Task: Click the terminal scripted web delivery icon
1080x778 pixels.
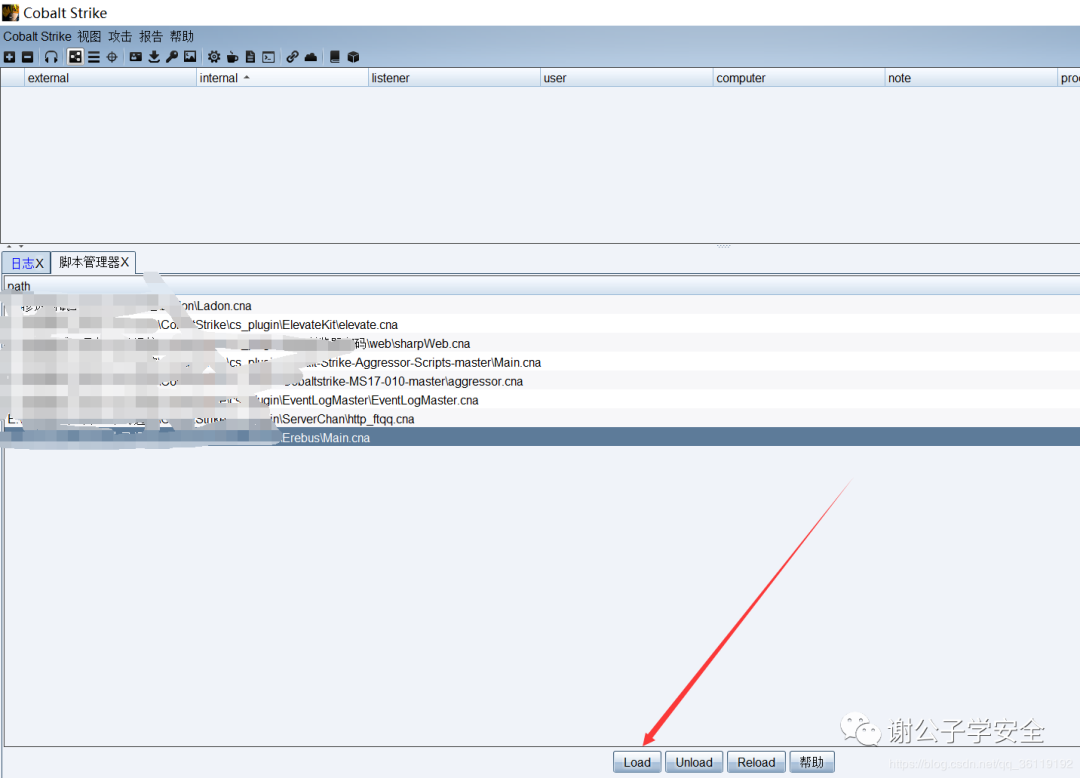Action: click(x=269, y=57)
